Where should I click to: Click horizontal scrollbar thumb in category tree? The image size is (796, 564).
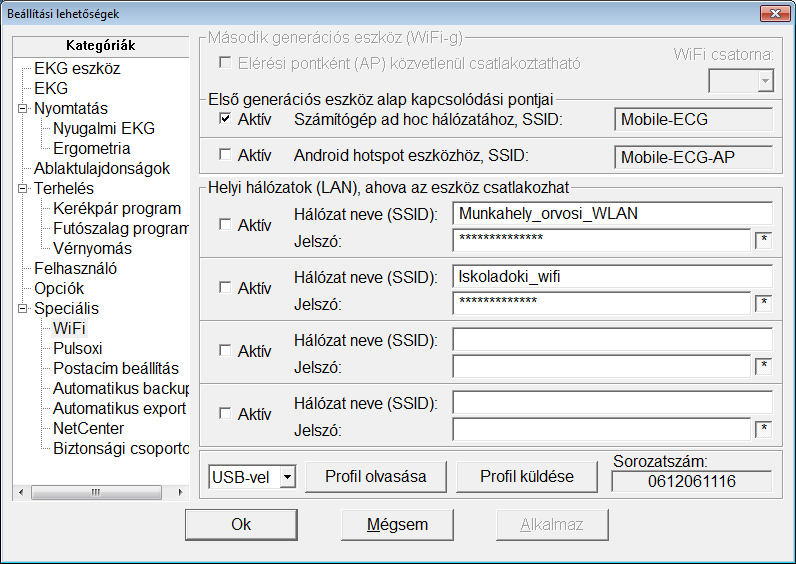96,492
